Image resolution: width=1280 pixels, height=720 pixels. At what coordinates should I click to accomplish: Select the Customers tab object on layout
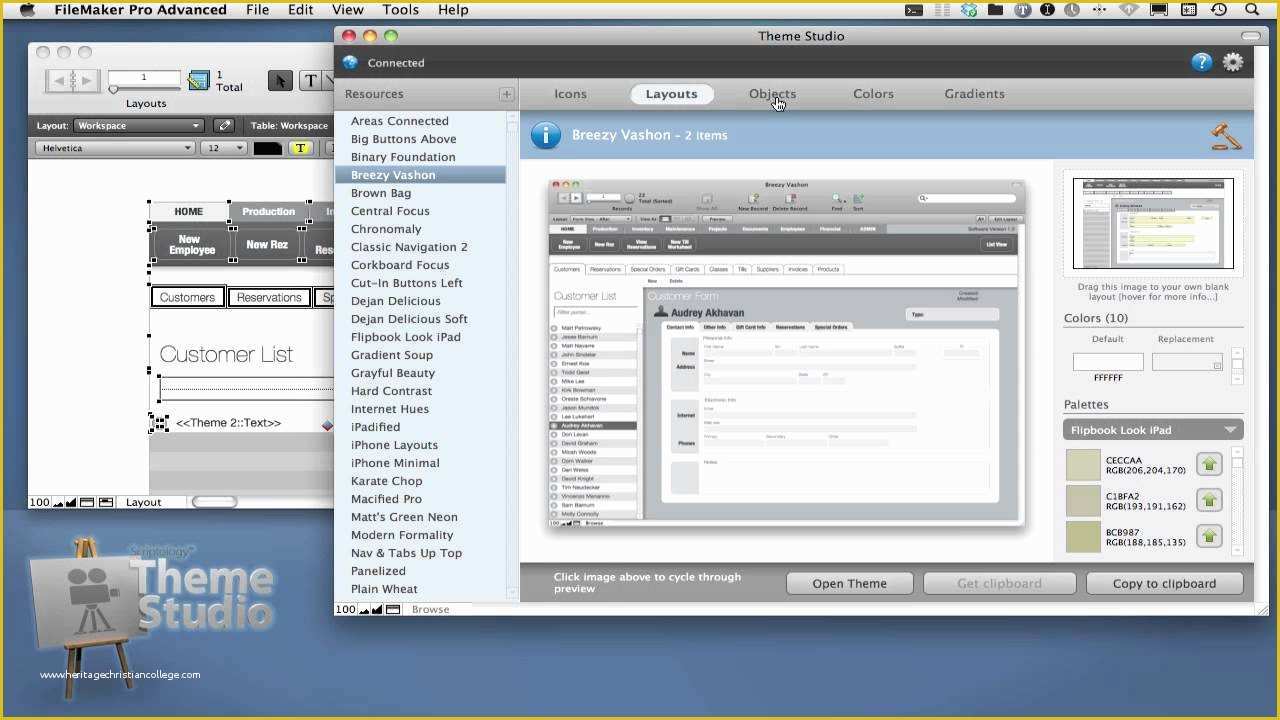187,297
